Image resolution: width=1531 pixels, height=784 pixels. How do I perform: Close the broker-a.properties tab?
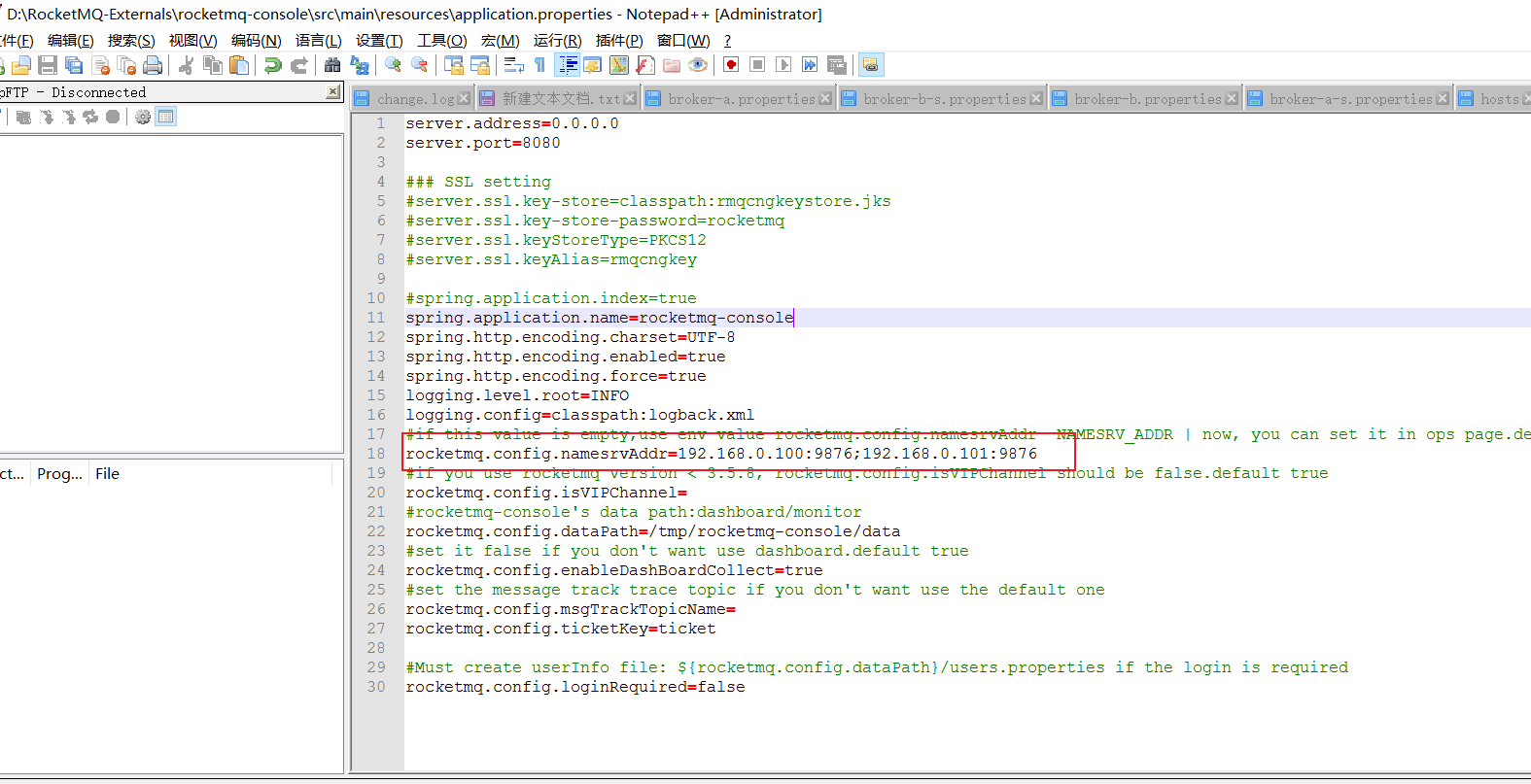825,98
